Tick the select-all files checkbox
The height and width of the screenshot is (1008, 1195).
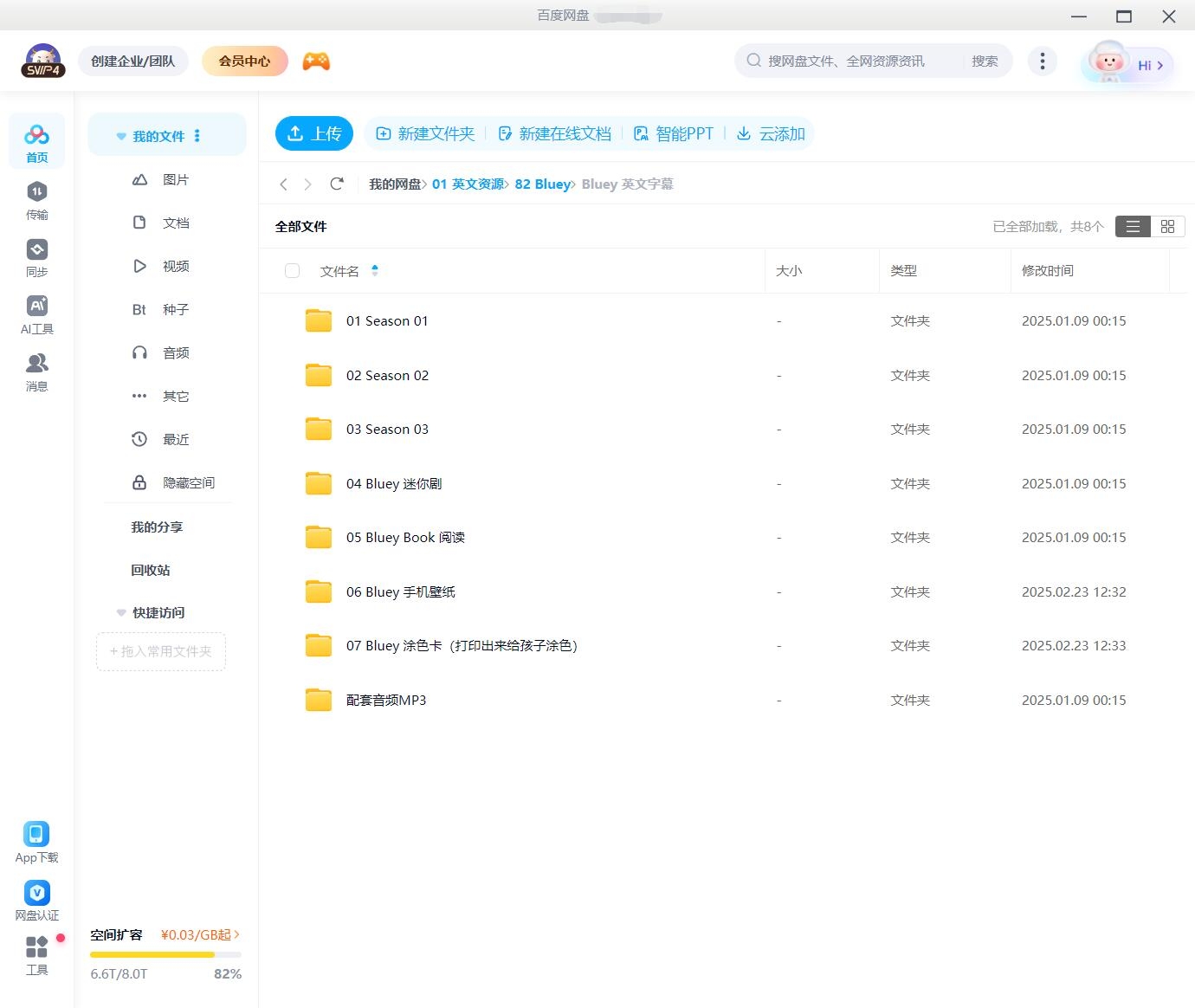[292, 271]
